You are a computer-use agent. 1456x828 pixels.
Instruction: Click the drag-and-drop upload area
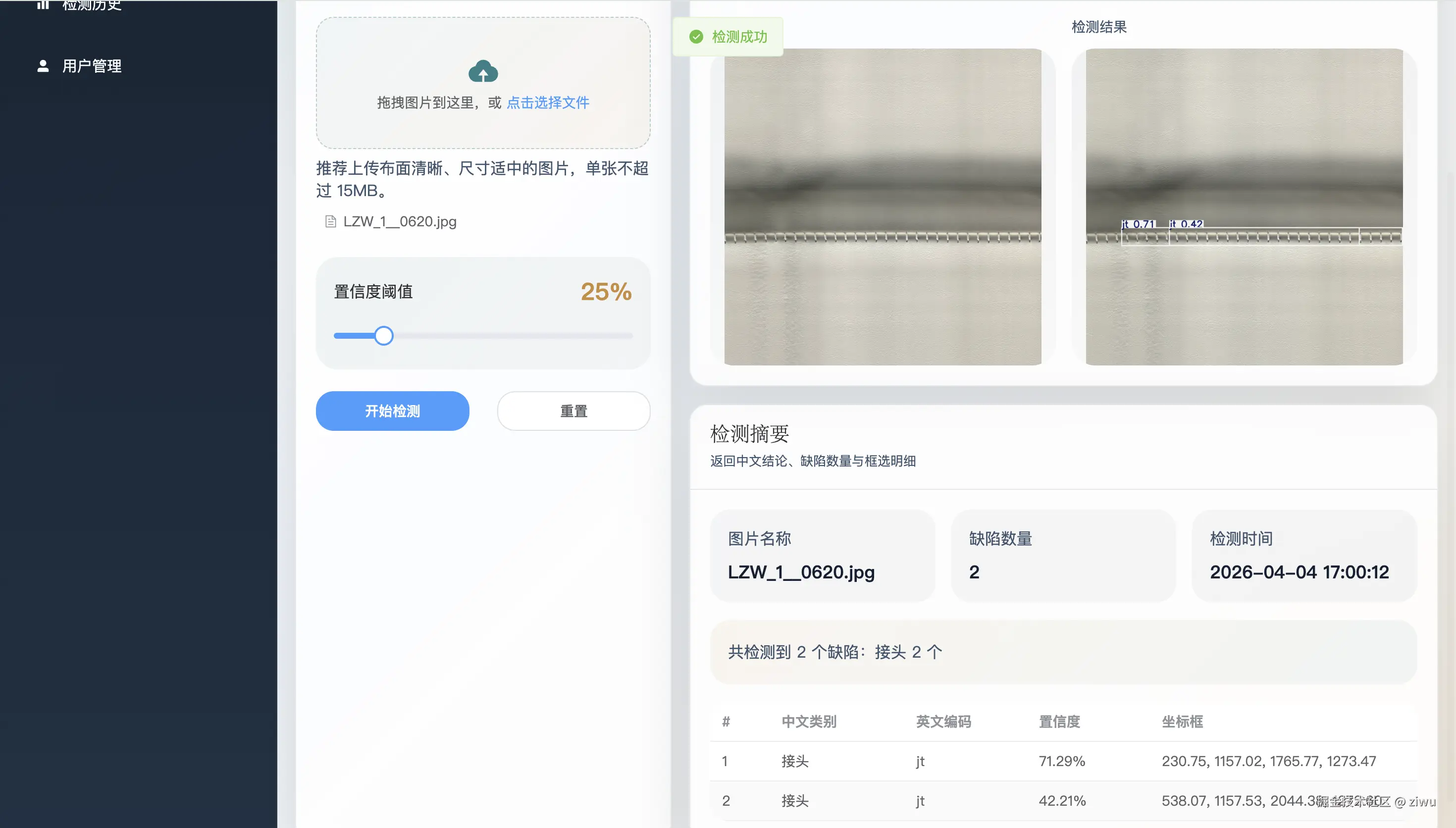click(x=483, y=84)
